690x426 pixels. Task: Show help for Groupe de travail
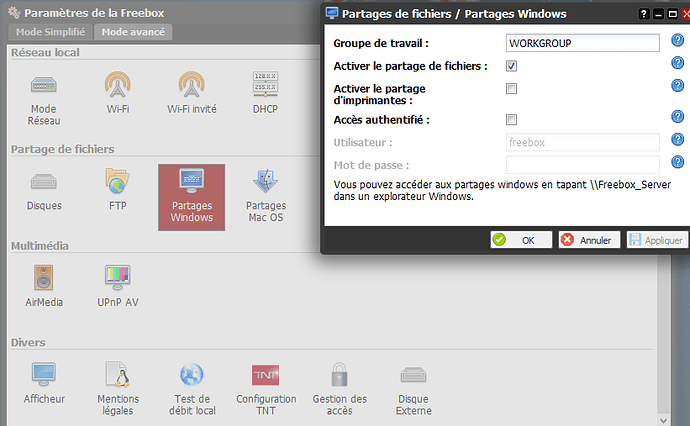coord(677,40)
